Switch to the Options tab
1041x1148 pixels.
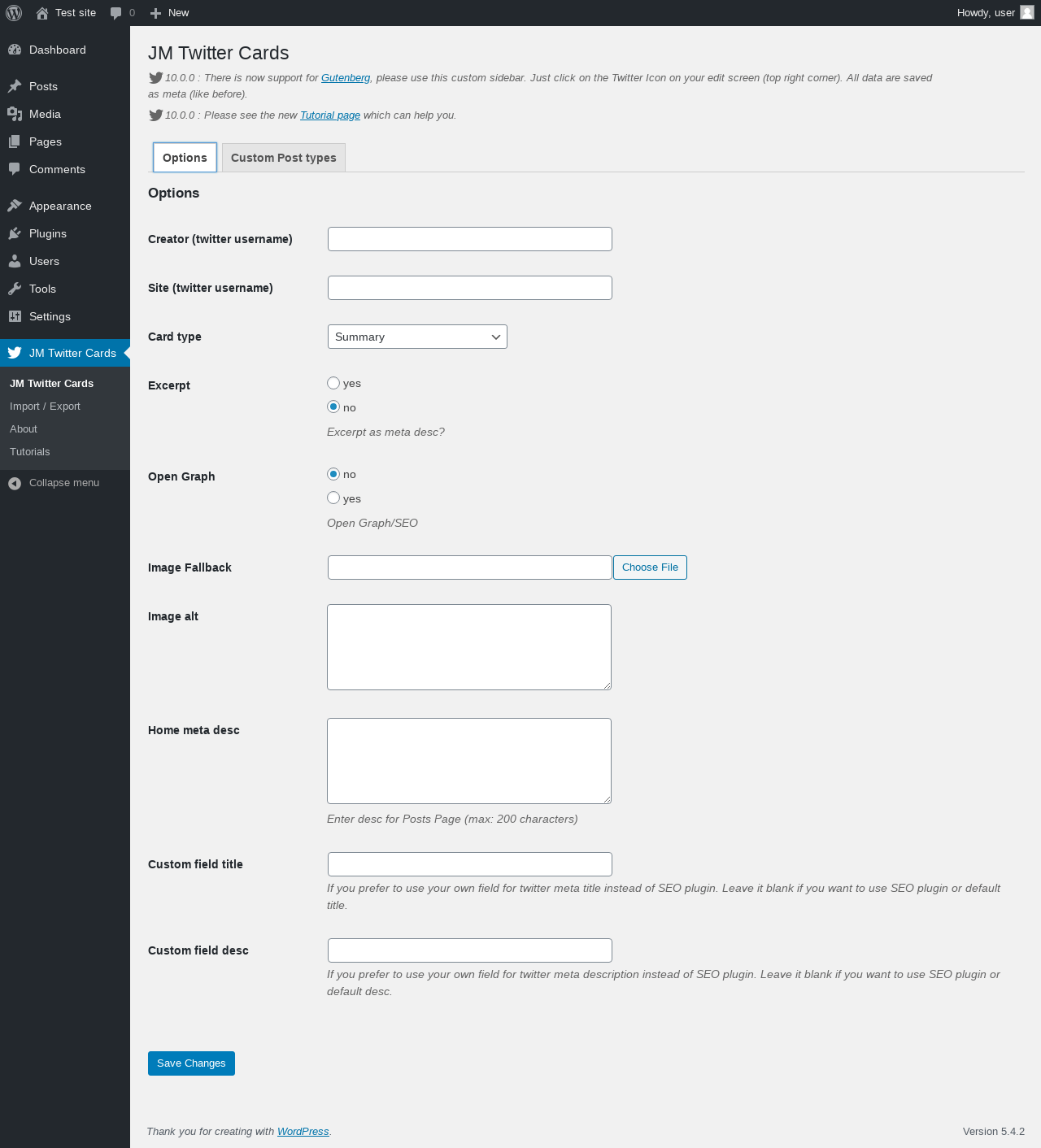tap(185, 158)
